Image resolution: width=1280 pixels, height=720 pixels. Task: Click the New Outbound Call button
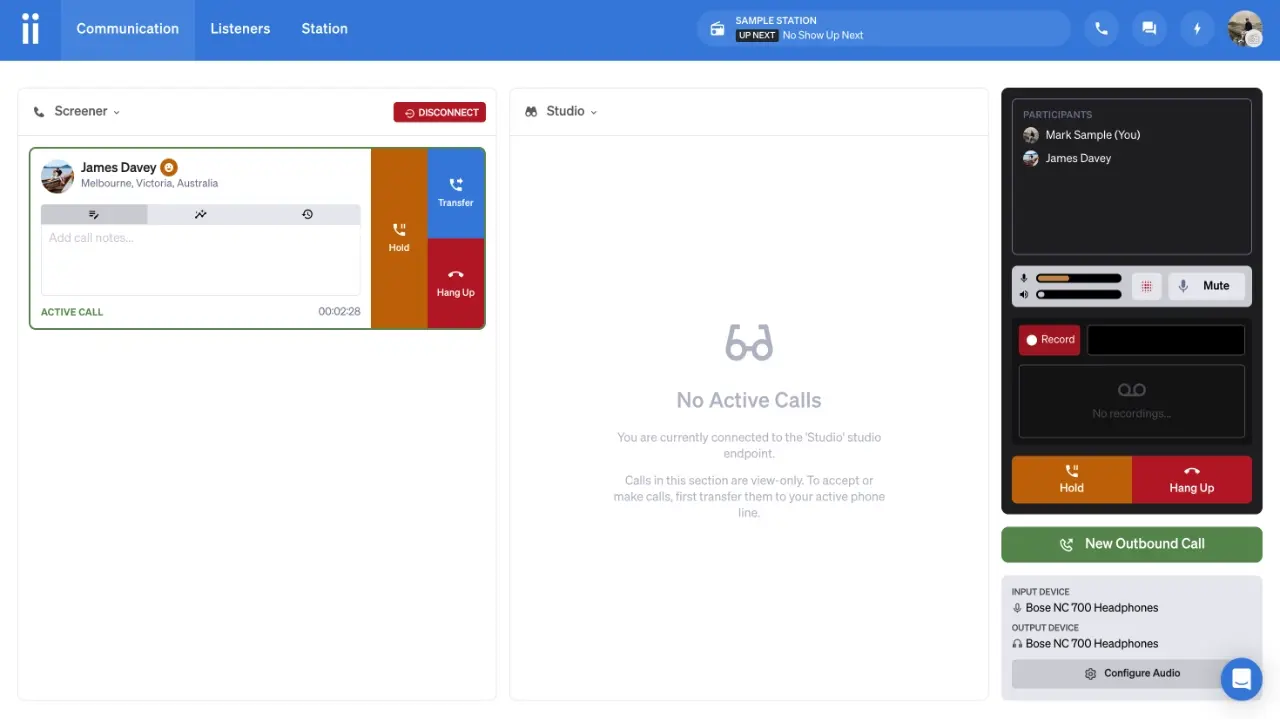click(1131, 544)
